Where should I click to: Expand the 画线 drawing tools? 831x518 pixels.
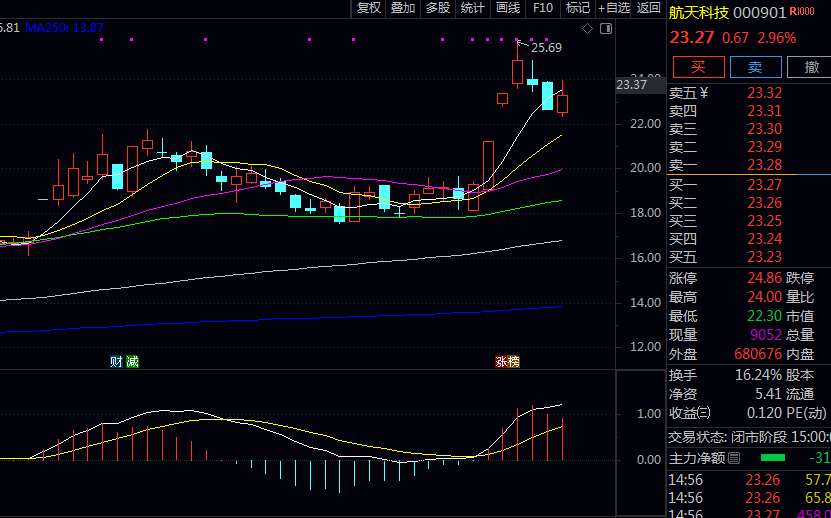coord(508,8)
